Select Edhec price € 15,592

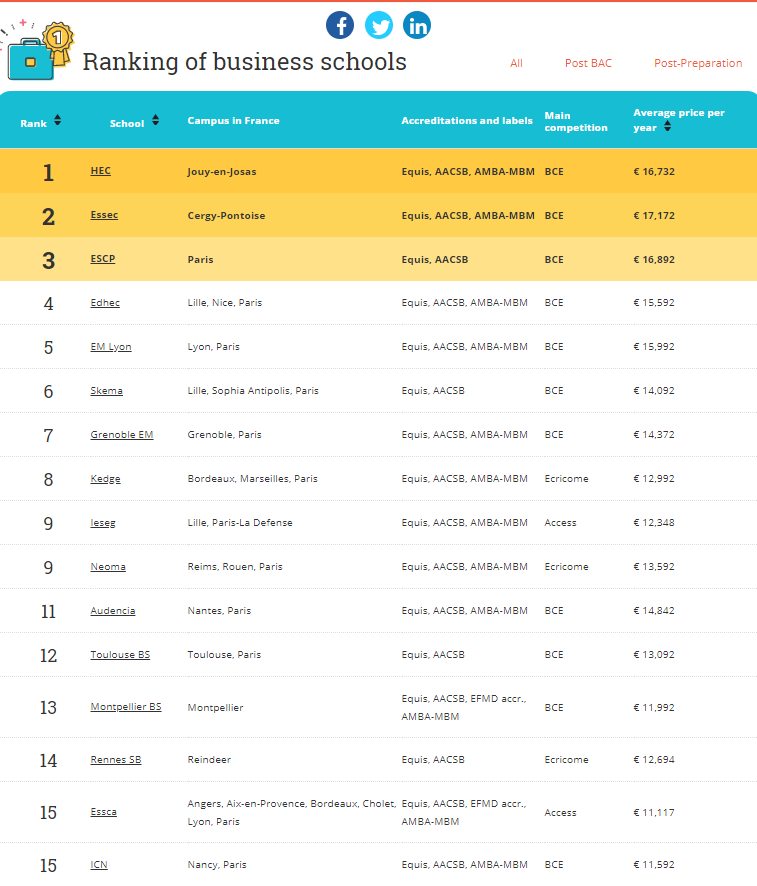click(x=654, y=303)
